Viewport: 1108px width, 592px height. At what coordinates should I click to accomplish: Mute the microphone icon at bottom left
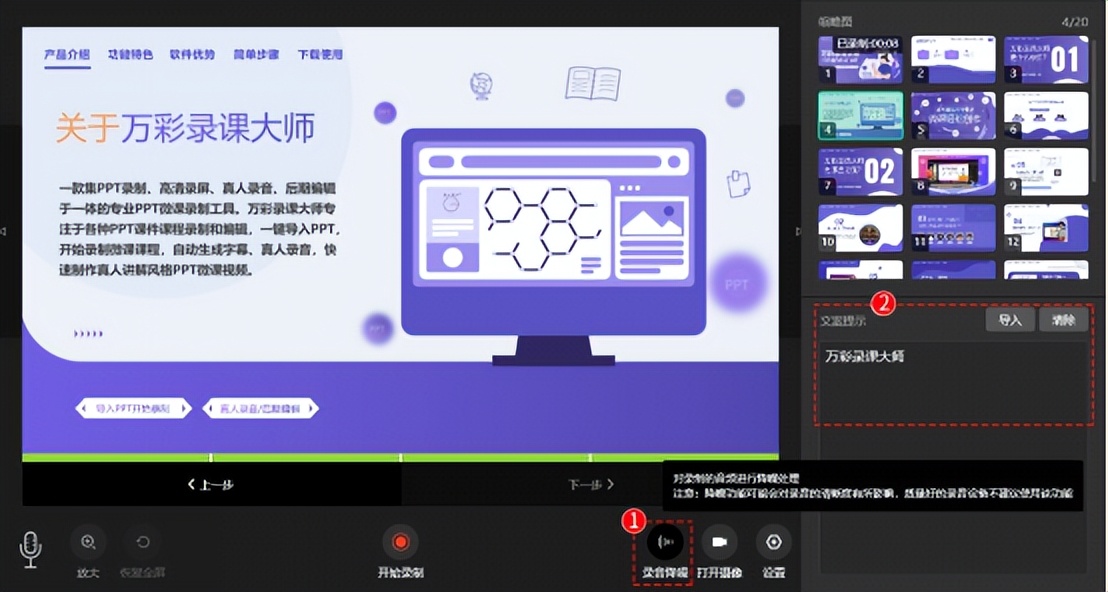pos(29,545)
